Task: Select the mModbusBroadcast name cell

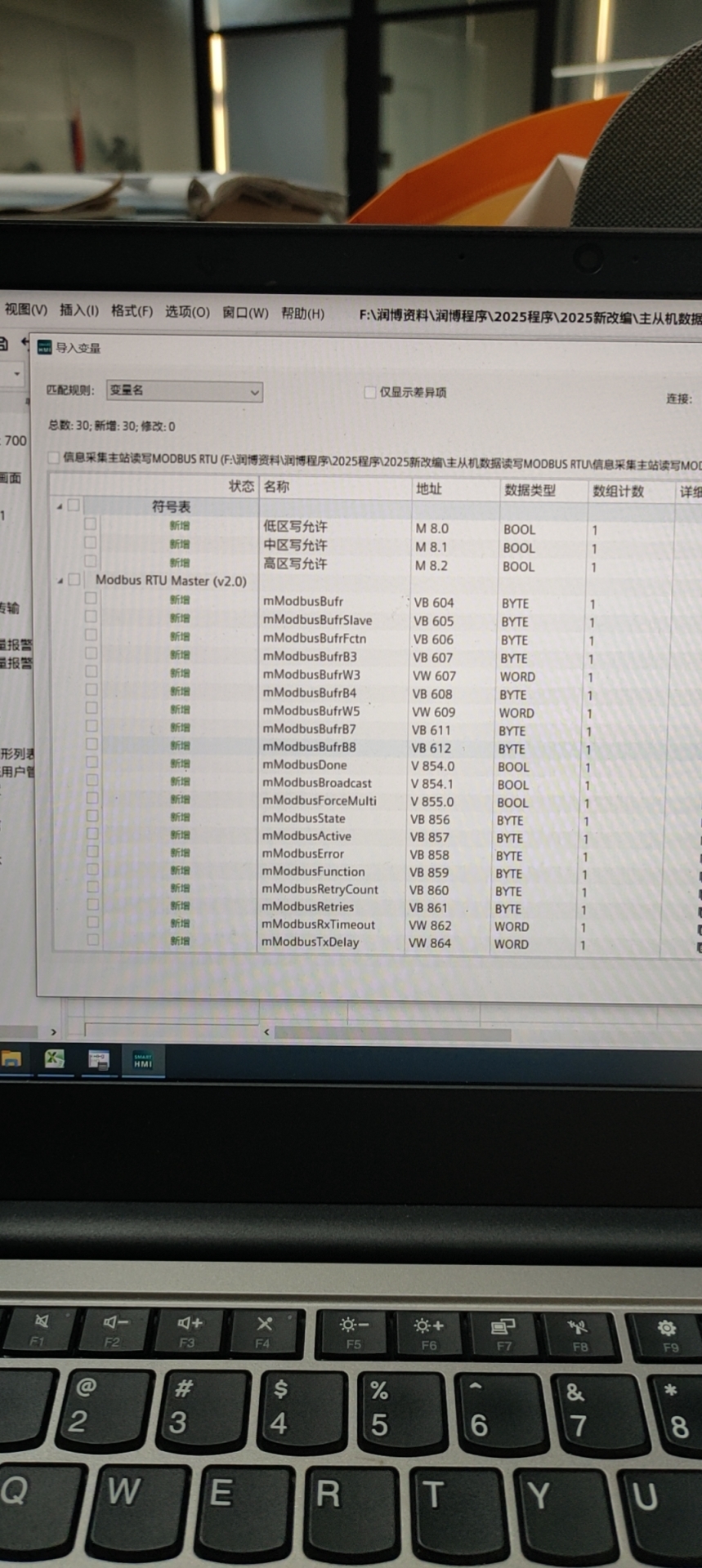Action: coord(317,782)
